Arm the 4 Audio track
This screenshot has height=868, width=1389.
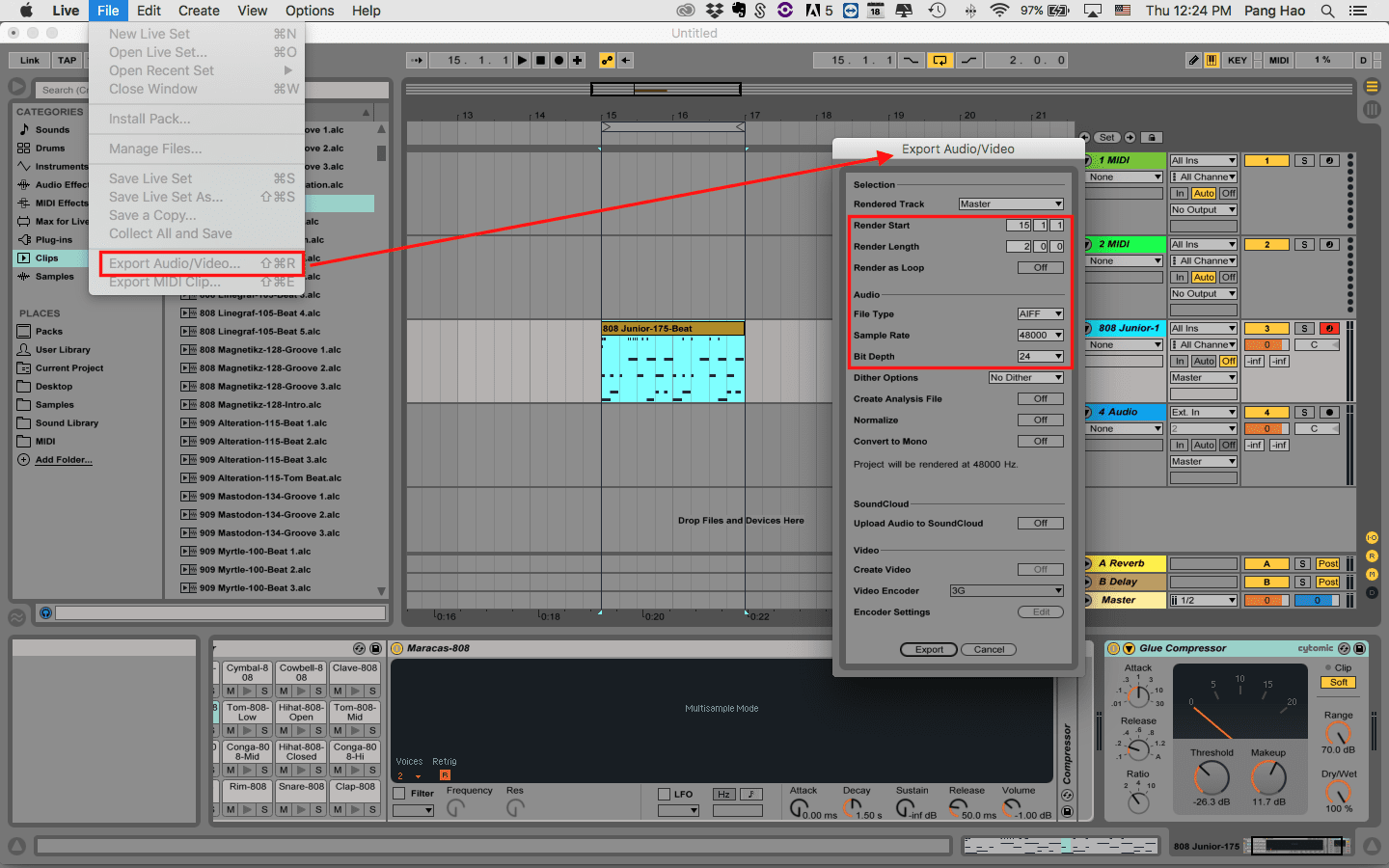(x=1329, y=412)
